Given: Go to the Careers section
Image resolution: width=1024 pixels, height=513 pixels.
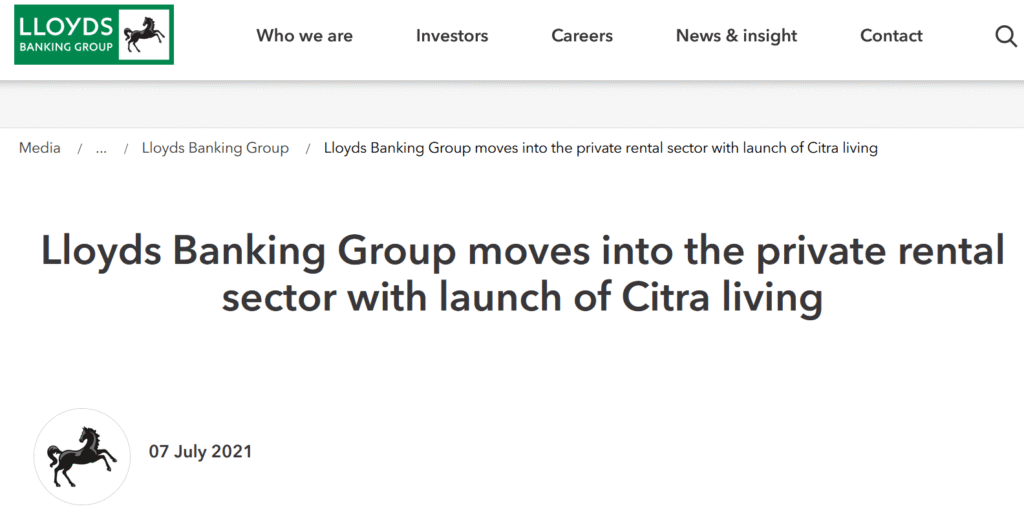Looking at the screenshot, I should pos(582,36).
